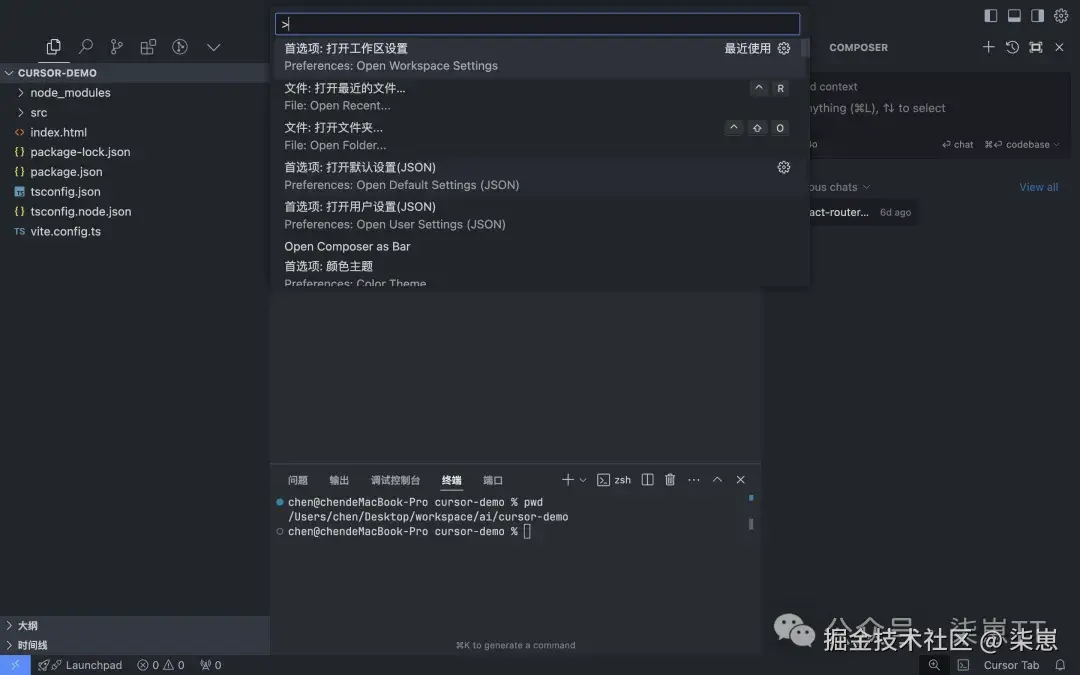Click View all previous chats link
This screenshot has height=675, width=1080.
point(1039,187)
